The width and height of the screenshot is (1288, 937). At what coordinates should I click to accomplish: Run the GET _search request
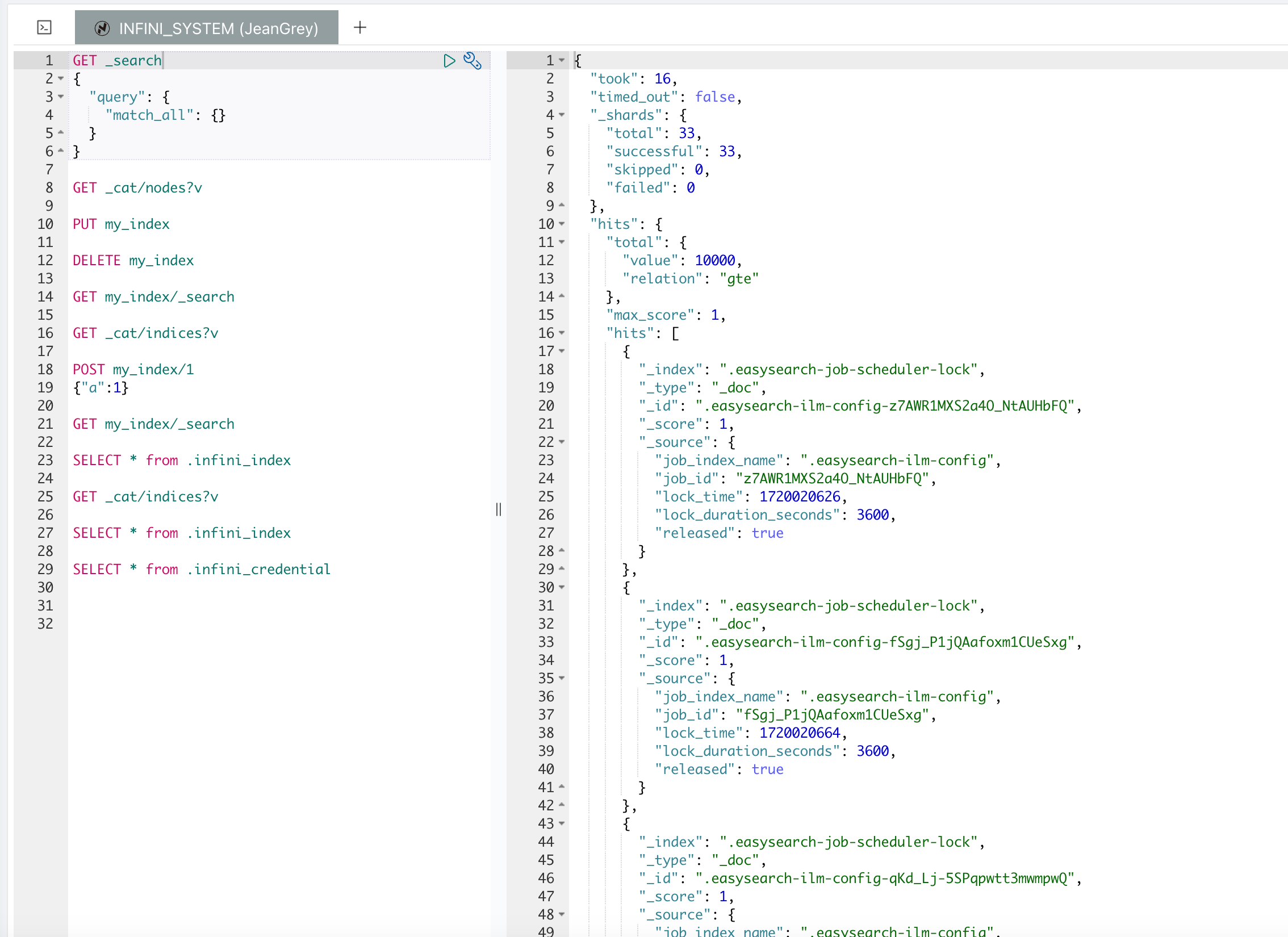pos(449,61)
